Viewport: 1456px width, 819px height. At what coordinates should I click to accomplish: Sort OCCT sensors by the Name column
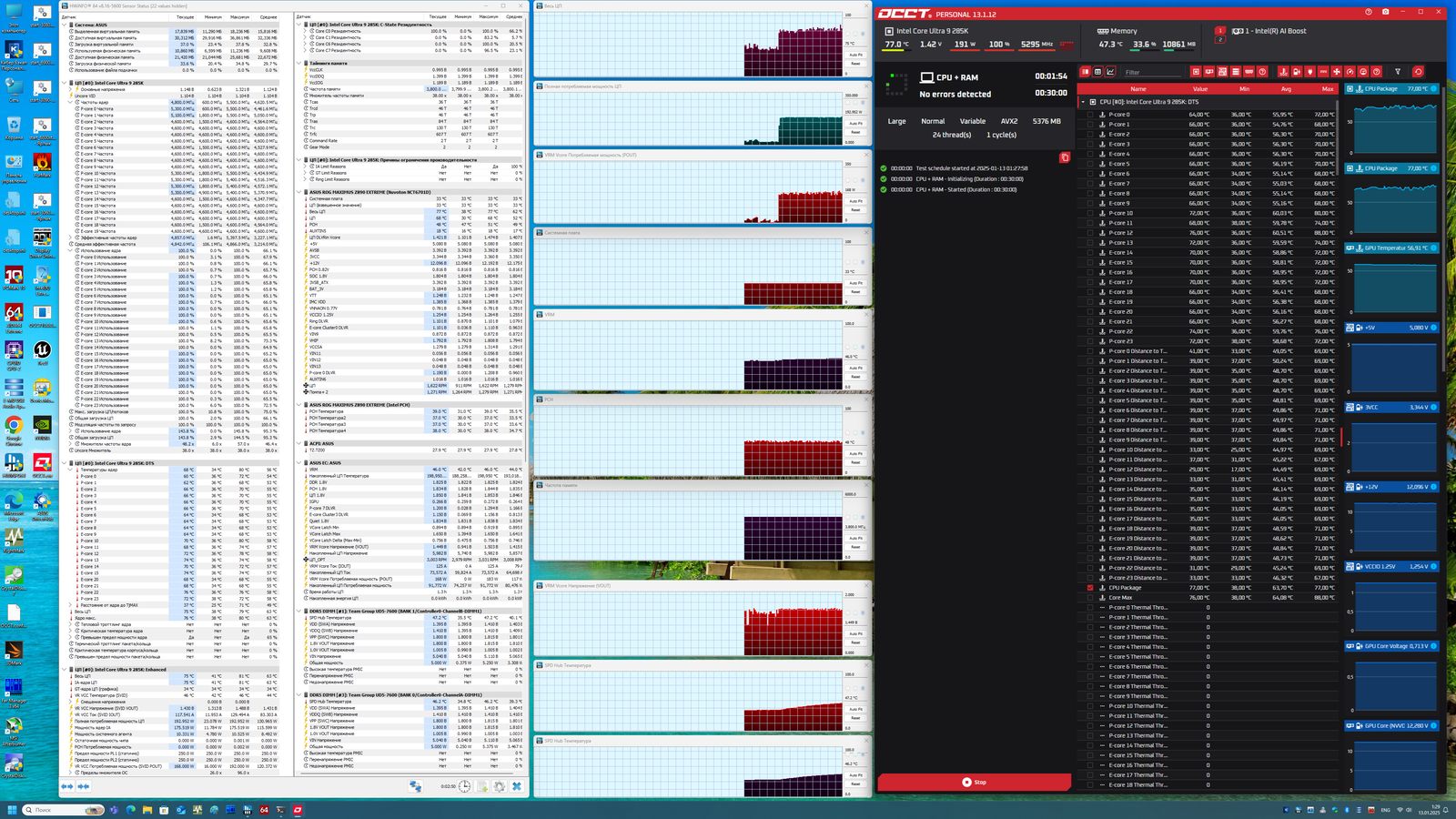[1137, 89]
